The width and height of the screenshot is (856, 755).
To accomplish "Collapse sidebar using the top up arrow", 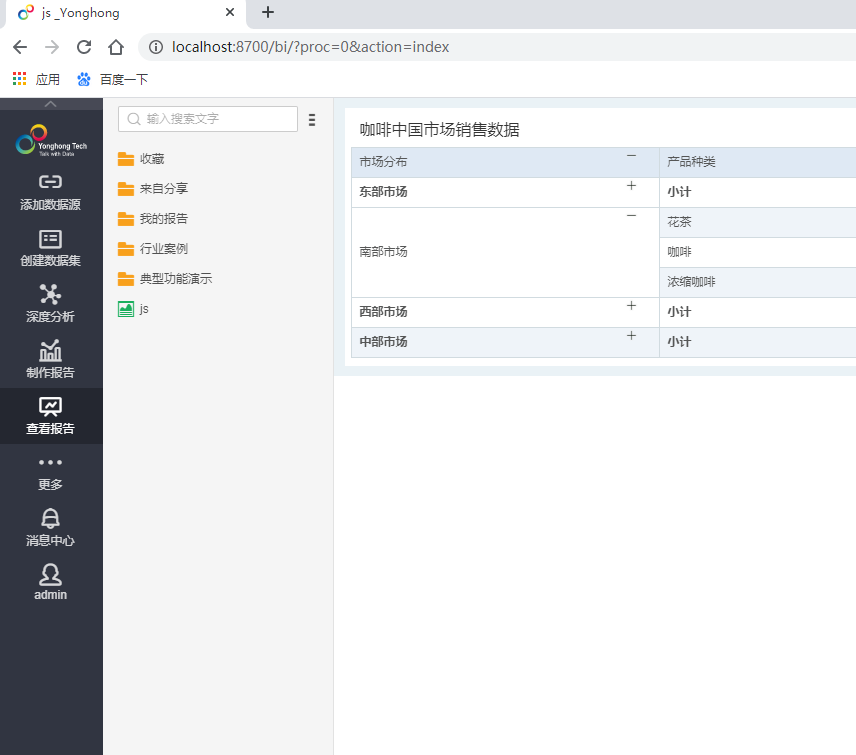I will click(x=51, y=104).
